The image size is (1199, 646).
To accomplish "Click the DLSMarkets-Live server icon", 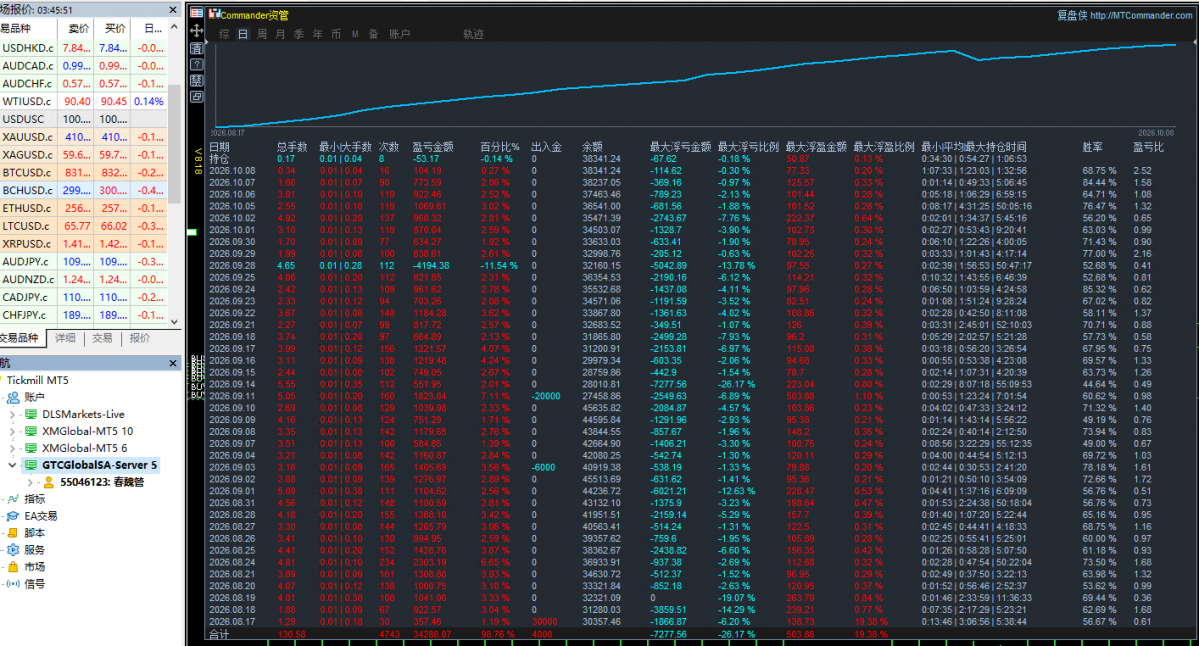I will [31, 414].
